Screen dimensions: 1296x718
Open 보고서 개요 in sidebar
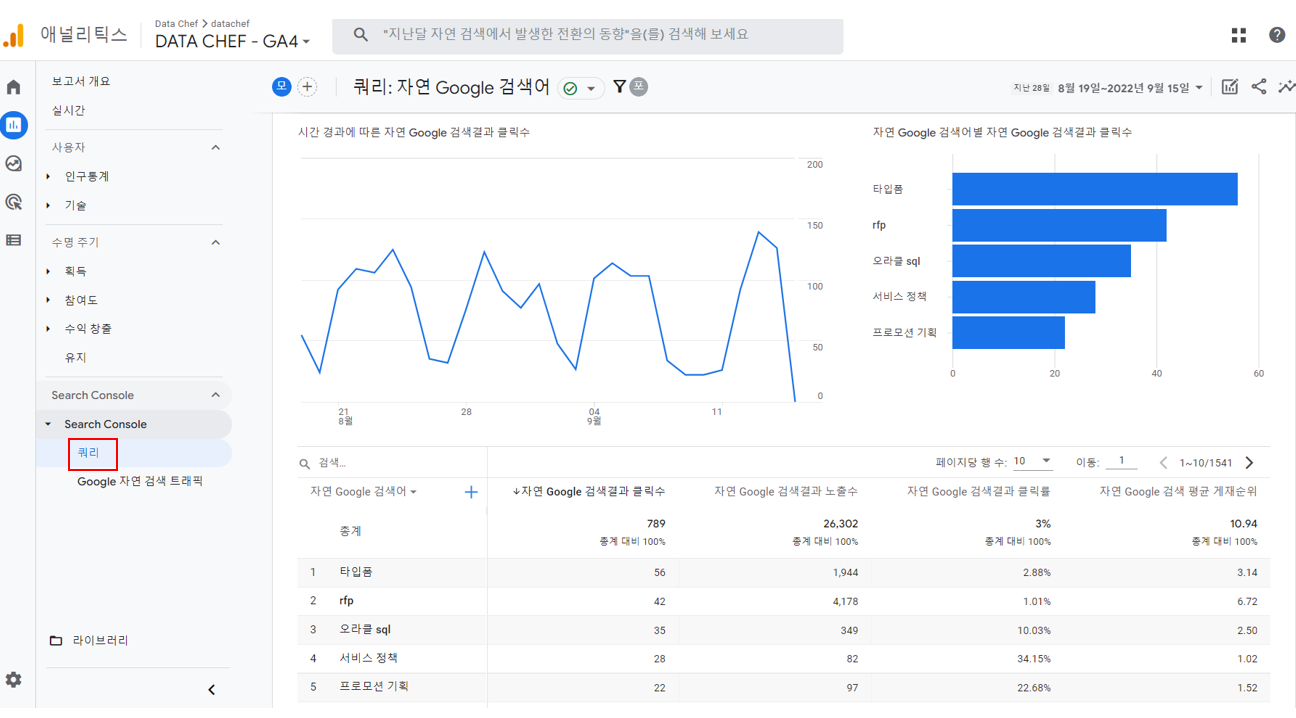pyautogui.click(x=81, y=81)
